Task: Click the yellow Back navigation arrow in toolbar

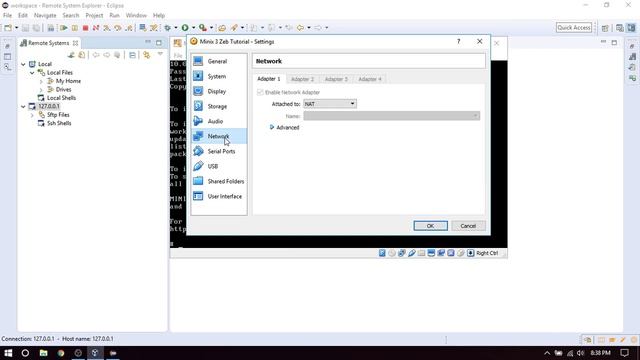Action: coord(300,28)
